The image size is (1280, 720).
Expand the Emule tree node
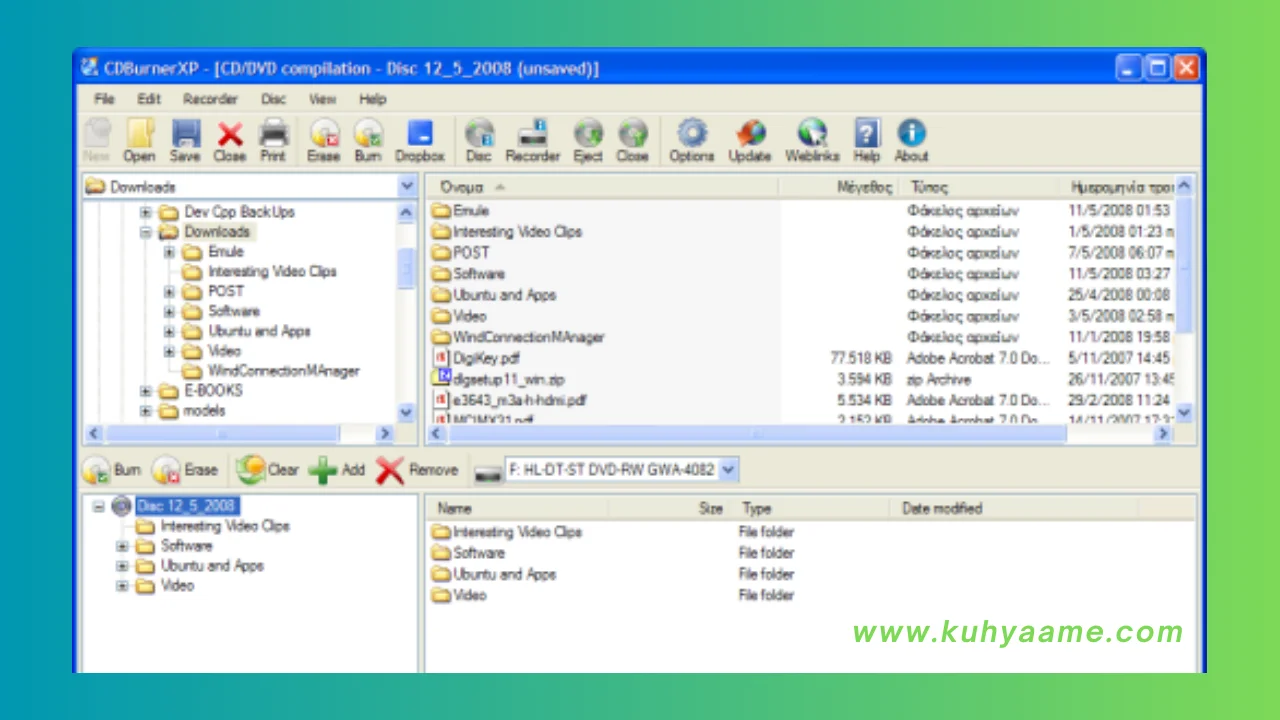coord(170,252)
